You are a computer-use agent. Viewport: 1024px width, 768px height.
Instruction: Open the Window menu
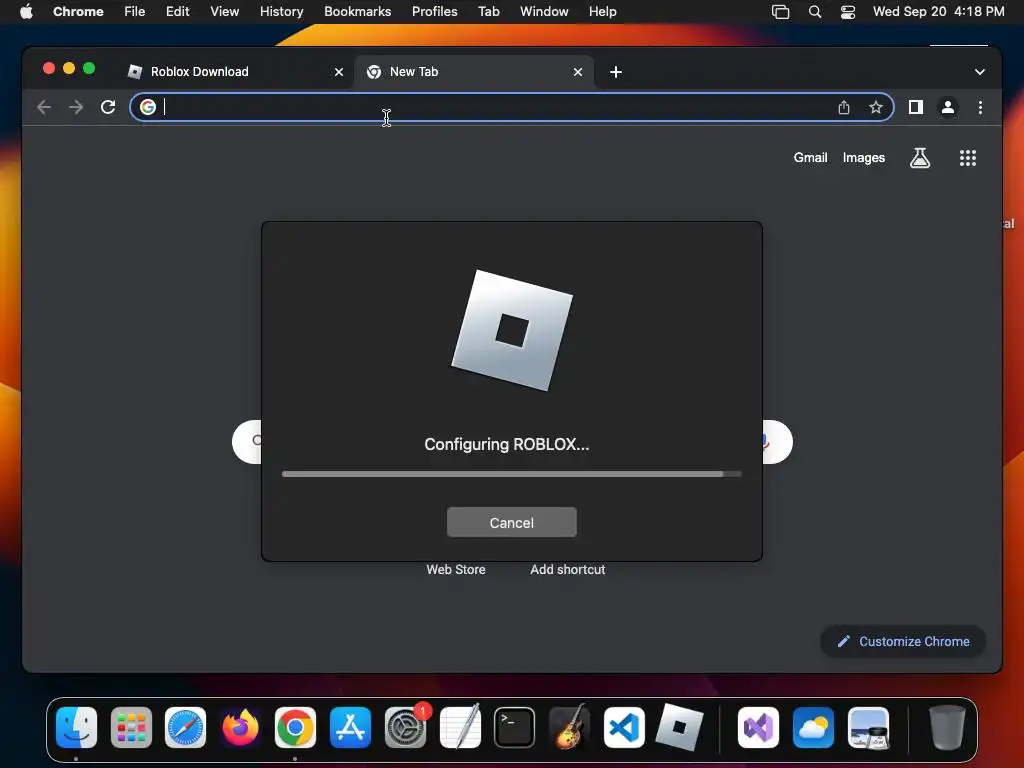point(544,12)
